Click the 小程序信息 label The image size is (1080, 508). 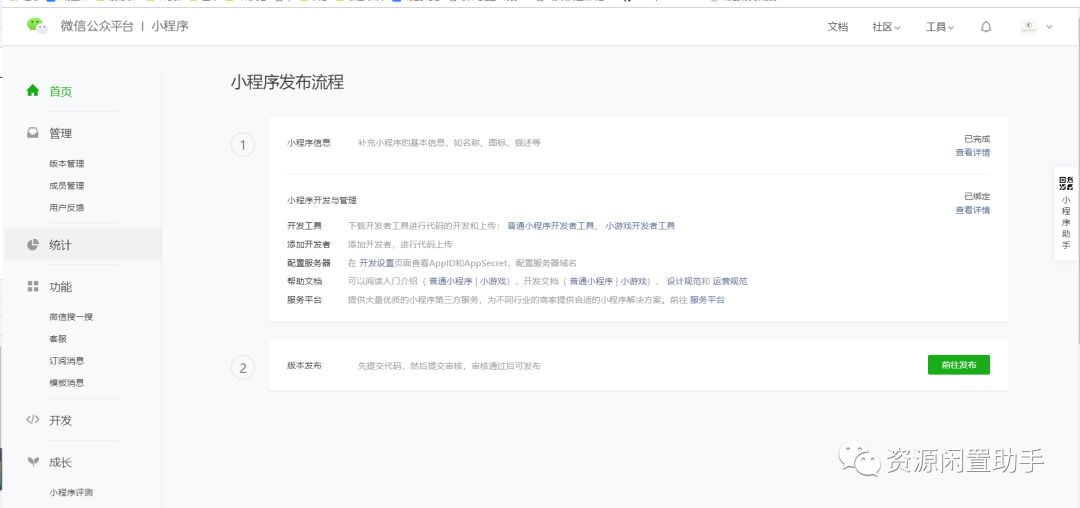pos(309,142)
